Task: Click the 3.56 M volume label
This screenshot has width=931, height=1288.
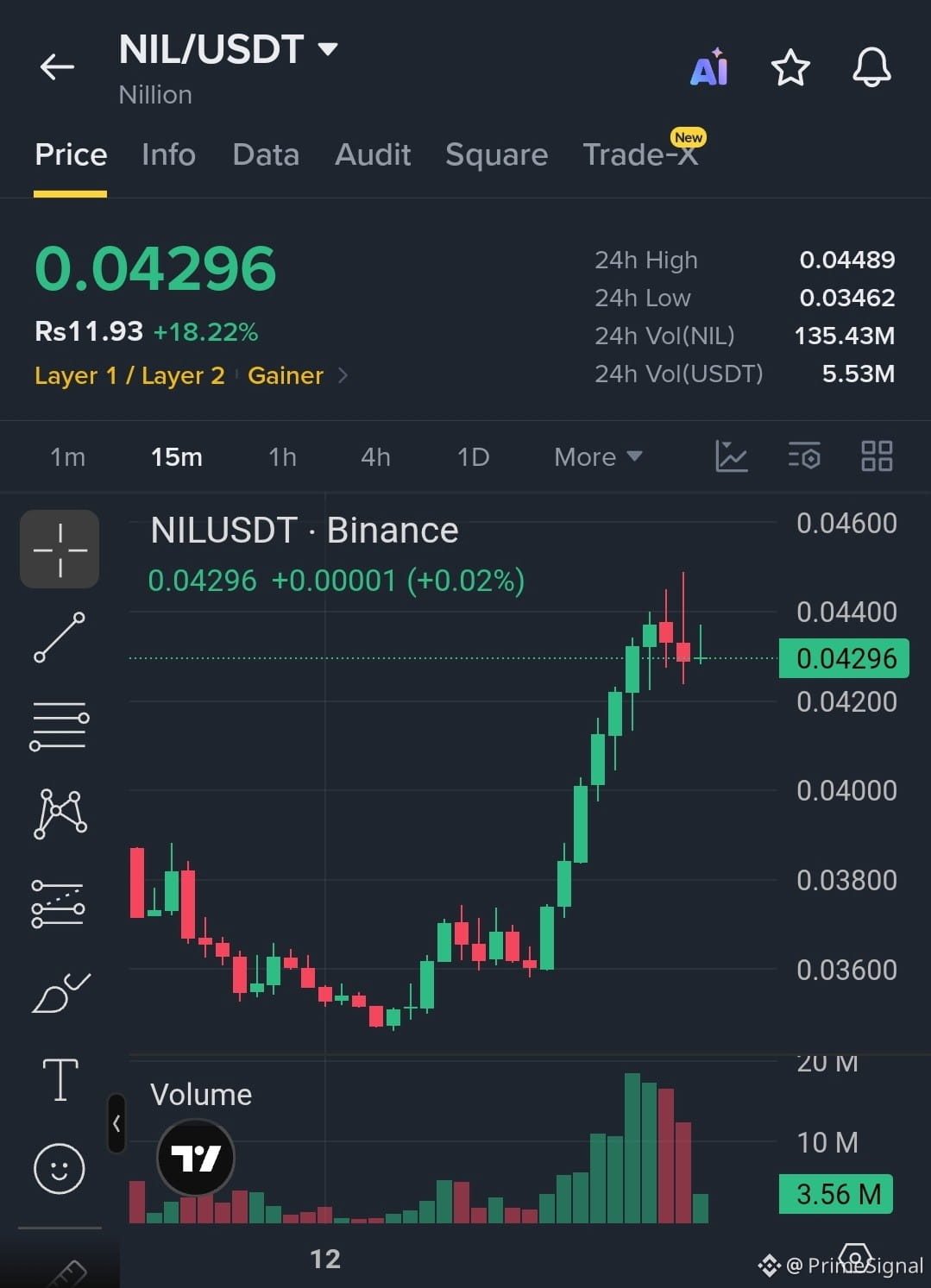Action: pyautogui.click(x=836, y=1194)
